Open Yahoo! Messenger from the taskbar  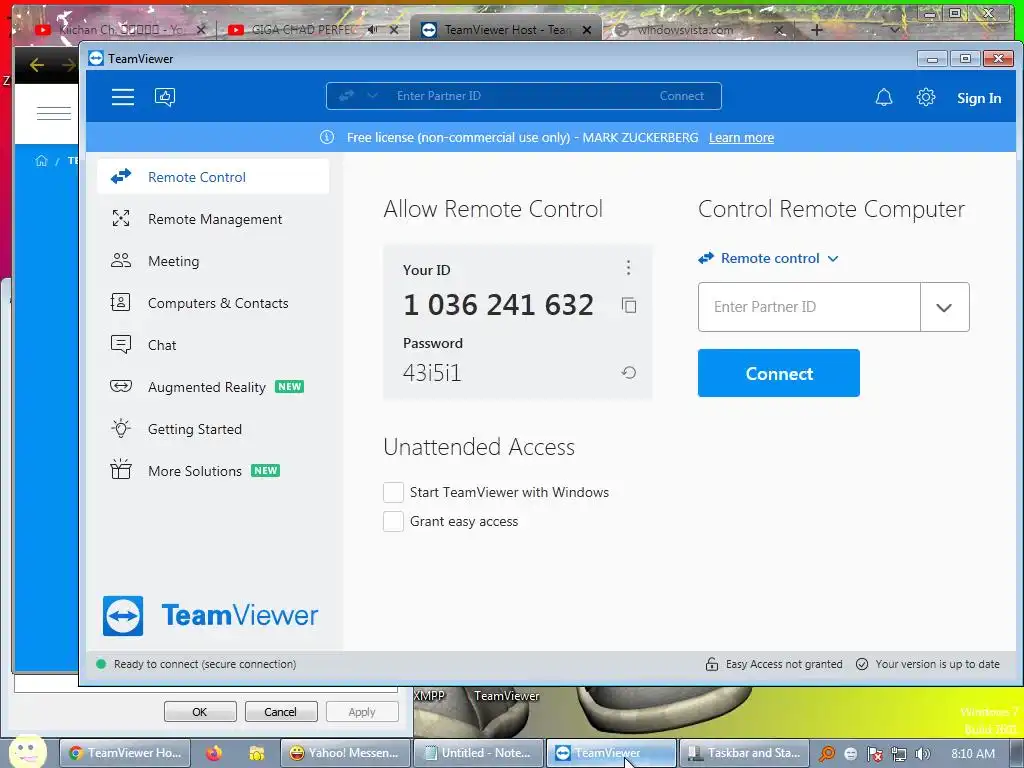345,753
